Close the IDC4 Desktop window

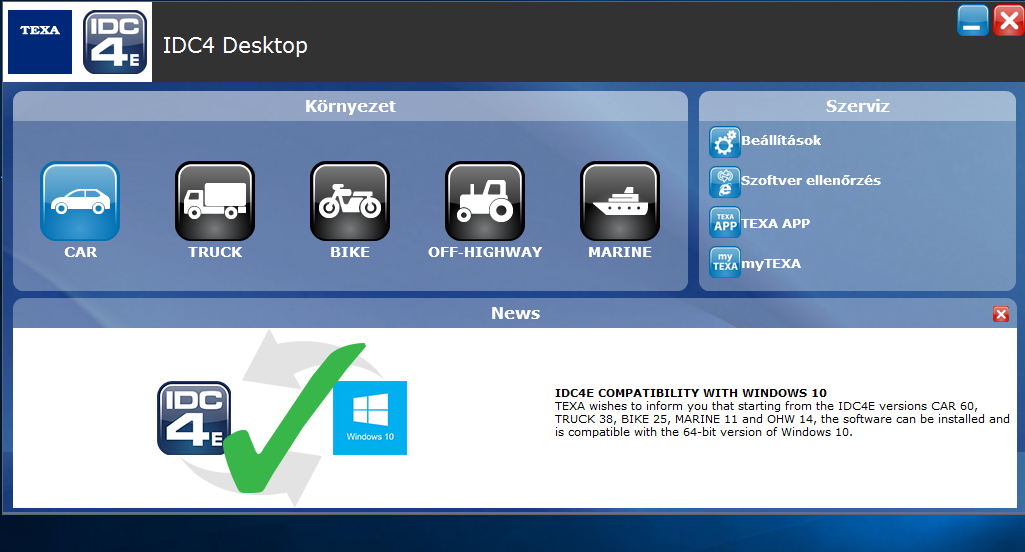click(1009, 20)
